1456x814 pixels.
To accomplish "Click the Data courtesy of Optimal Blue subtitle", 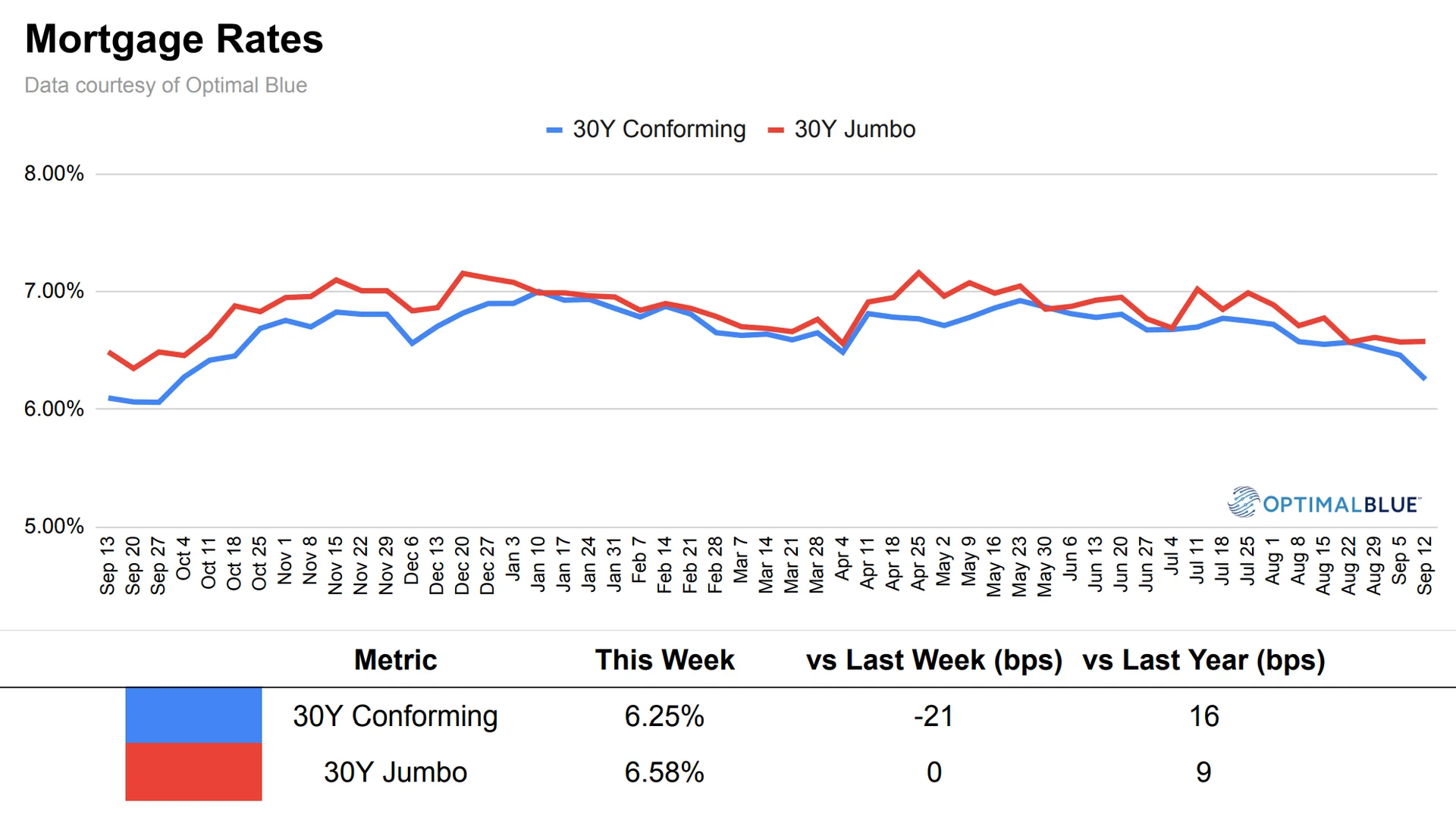I will [x=165, y=86].
